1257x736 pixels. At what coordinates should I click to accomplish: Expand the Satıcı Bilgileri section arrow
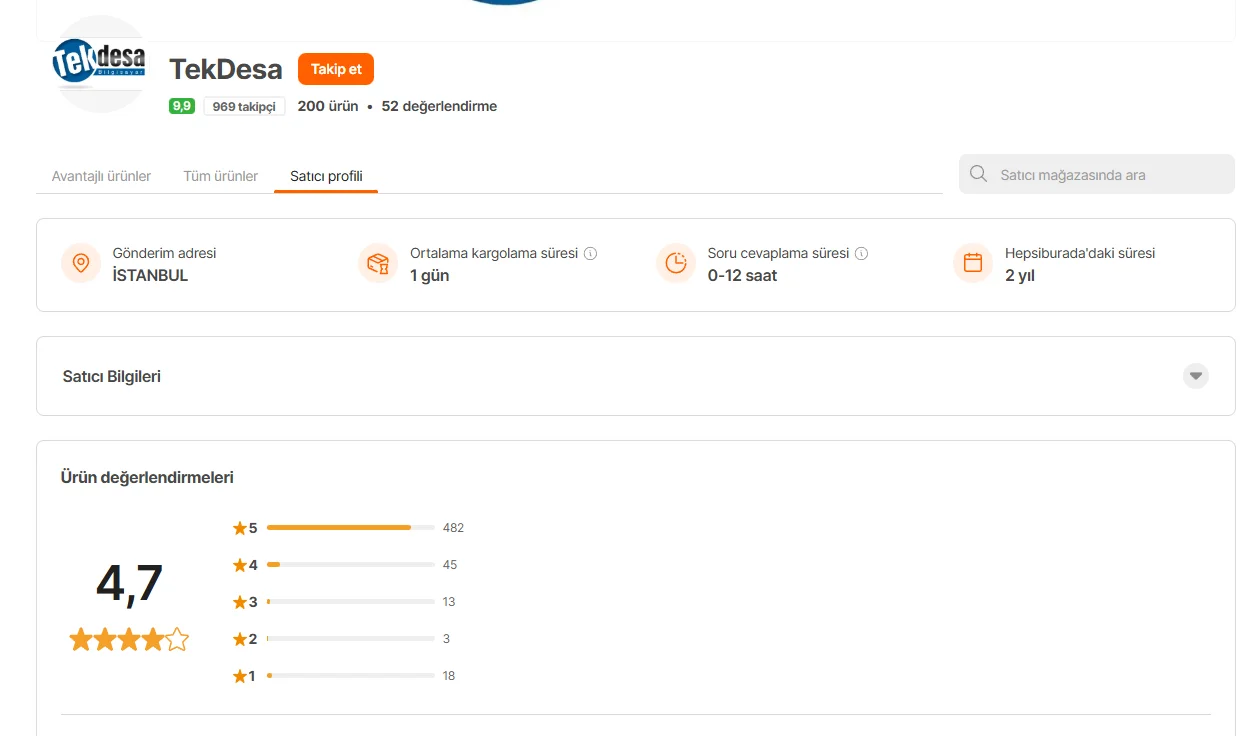(x=1196, y=376)
